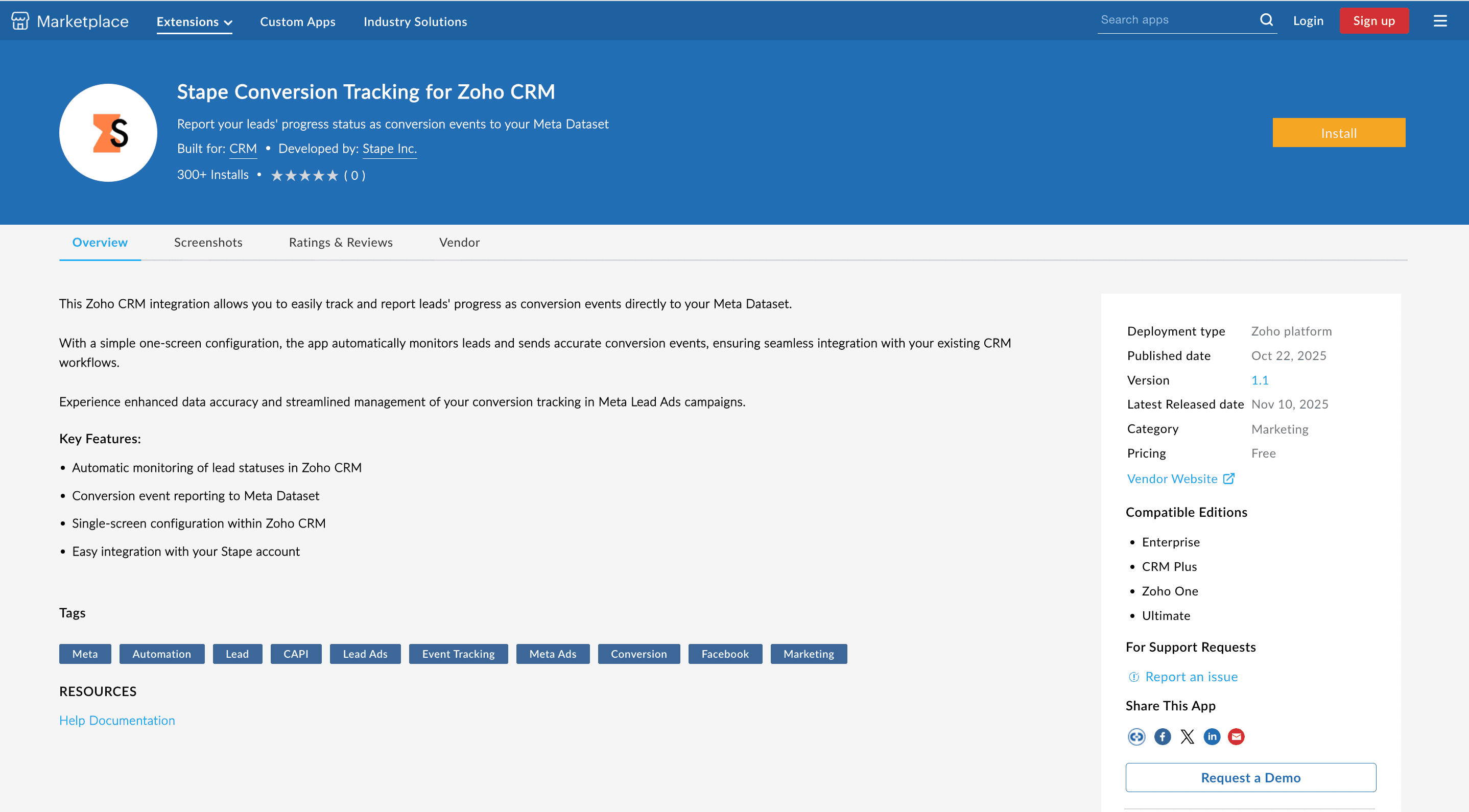
Task: Open Industry Solutions from the navigation
Action: point(415,21)
